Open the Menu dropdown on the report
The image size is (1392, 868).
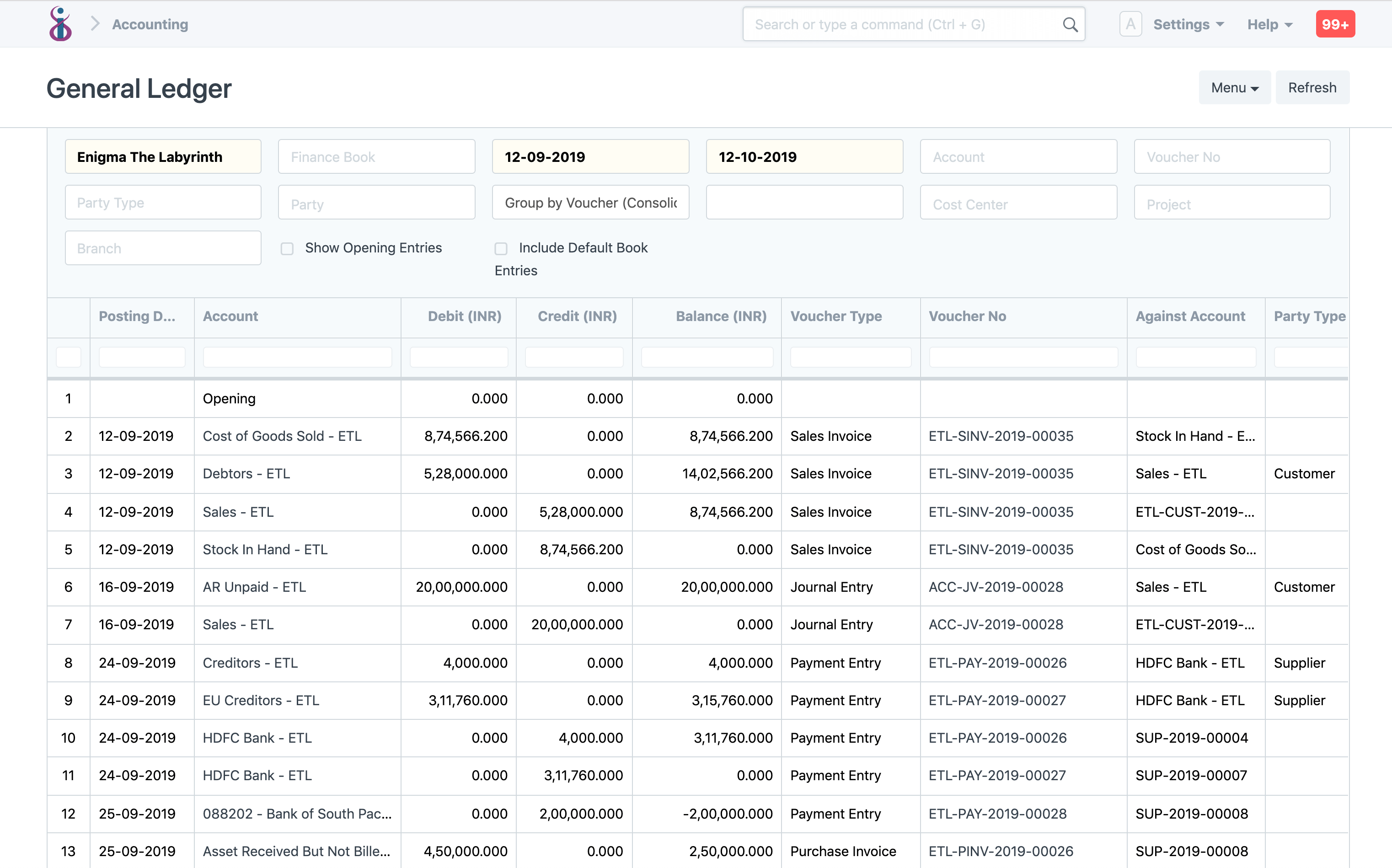(1234, 87)
